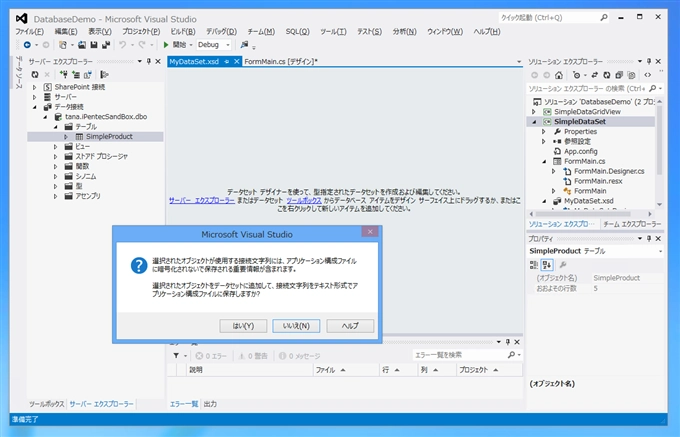Image resolution: width=680 pixels, height=437 pixels.
Task: Click the サーバー エクスプローラー link in designer
Action: [x=202, y=201]
